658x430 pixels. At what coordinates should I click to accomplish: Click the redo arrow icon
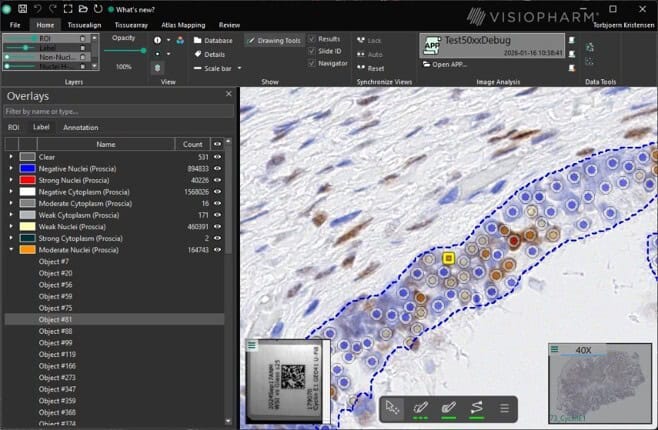point(53,8)
